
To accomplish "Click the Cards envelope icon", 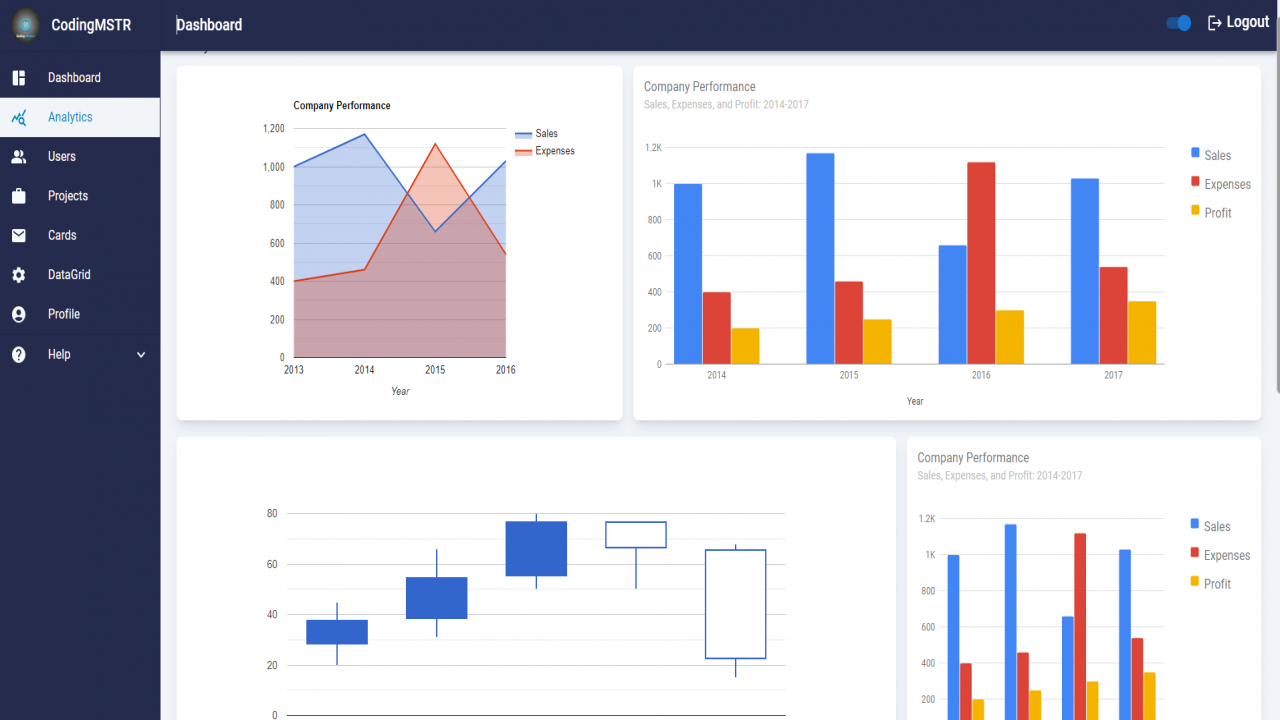I will tap(19, 236).
